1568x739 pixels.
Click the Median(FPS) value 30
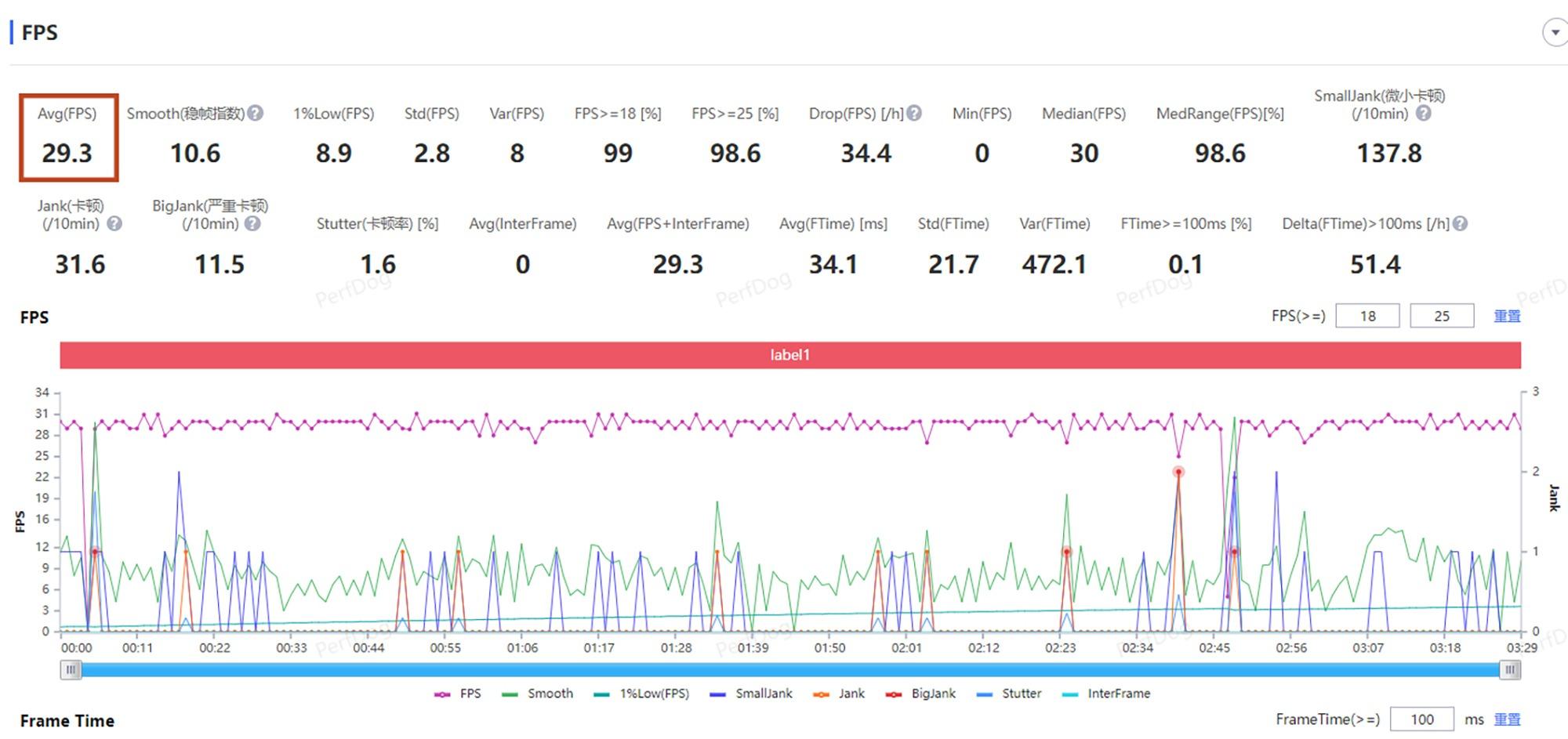(x=1084, y=153)
